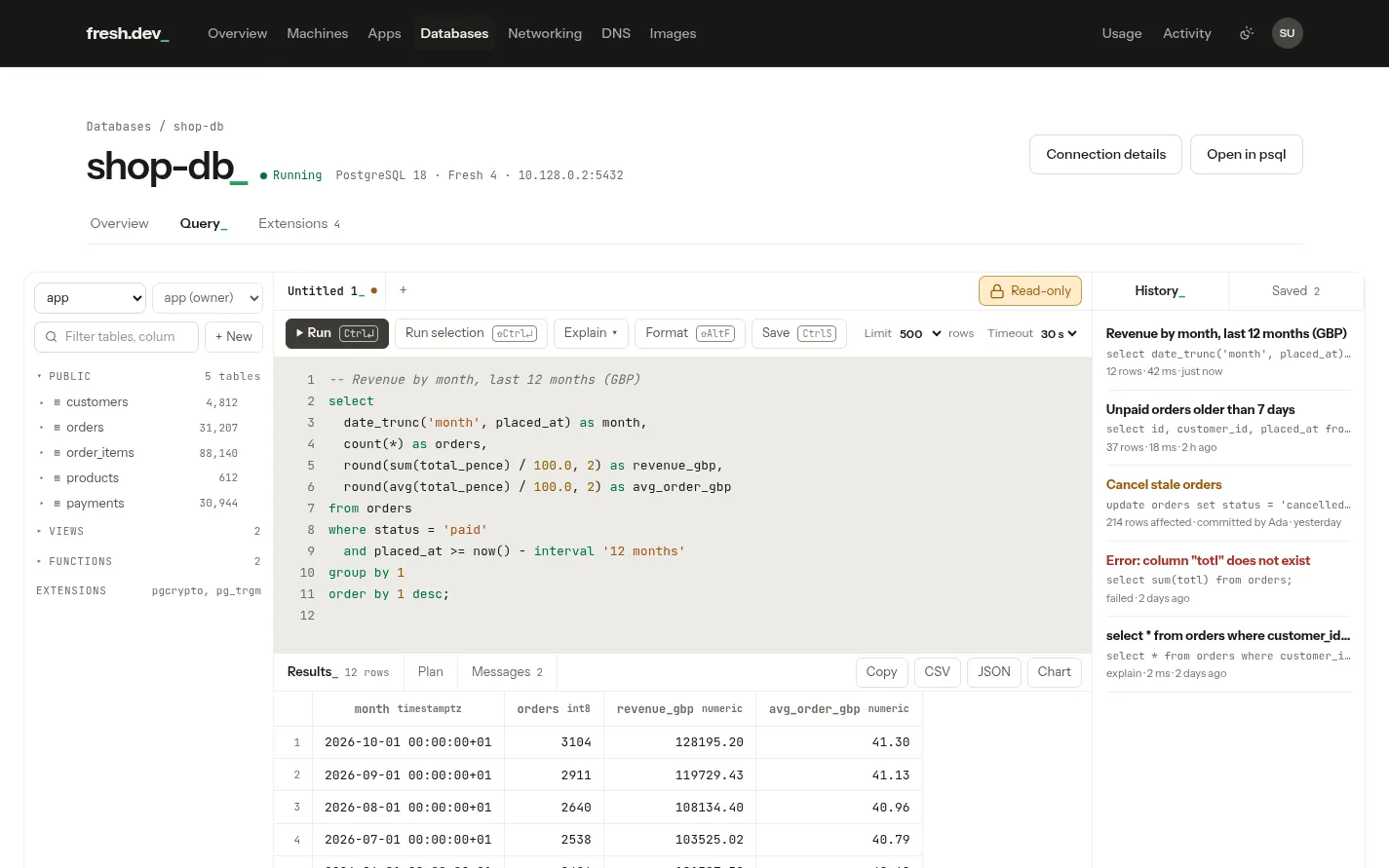The height and width of the screenshot is (868, 1389).
Task: Select the database Overview tab
Action: click(119, 224)
